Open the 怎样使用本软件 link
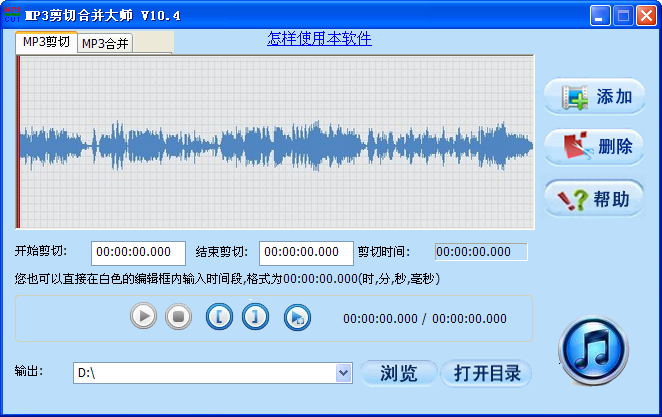Screen dimensions: 662x417 pyautogui.click(x=319, y=39)
